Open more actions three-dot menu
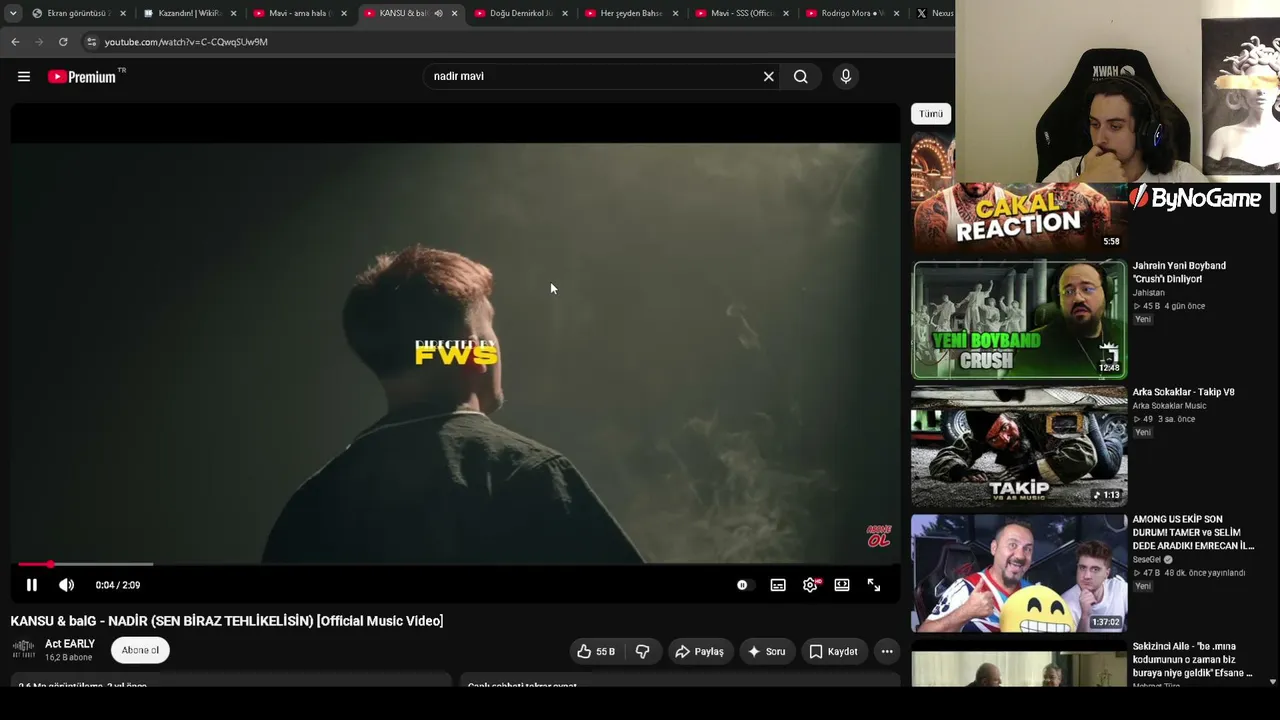This screenshot has width=1280, height=720. pyautogui.click(x=887, y=651)
